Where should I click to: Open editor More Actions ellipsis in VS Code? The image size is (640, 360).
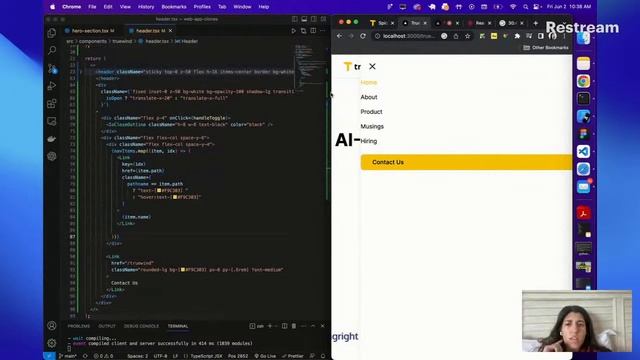[322, 31]
